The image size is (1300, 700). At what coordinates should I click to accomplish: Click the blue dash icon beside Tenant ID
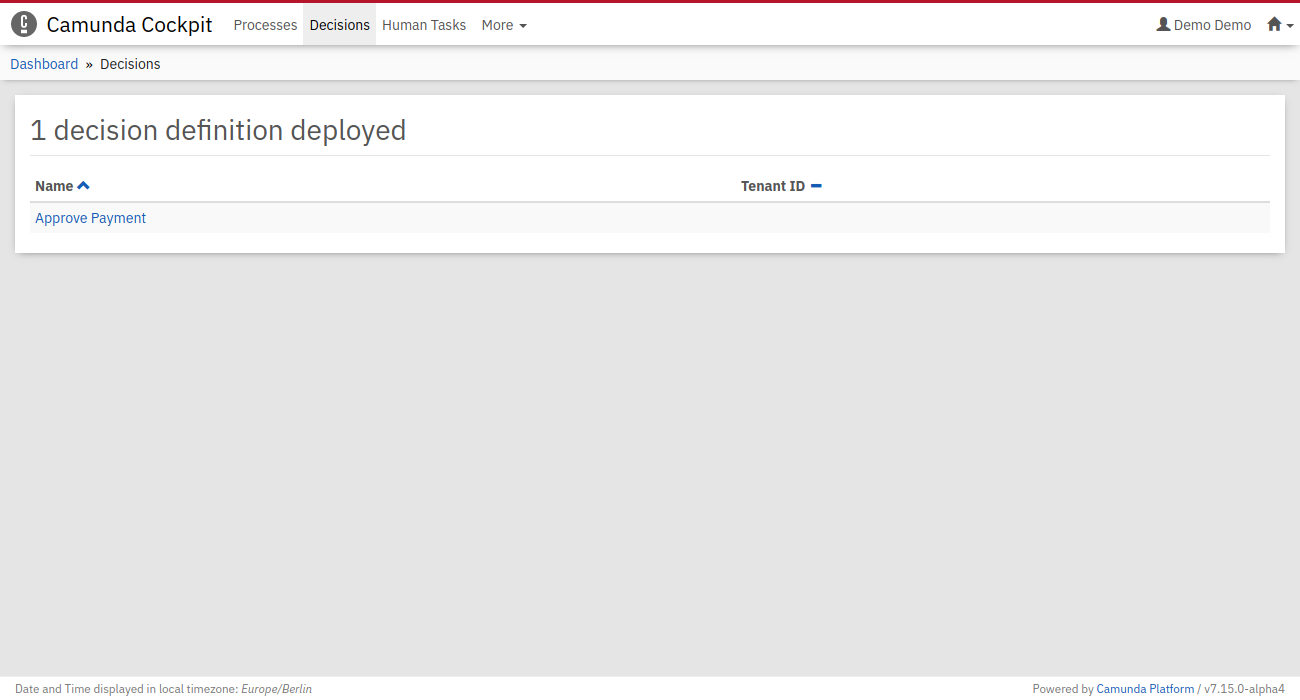click(816, 186)
